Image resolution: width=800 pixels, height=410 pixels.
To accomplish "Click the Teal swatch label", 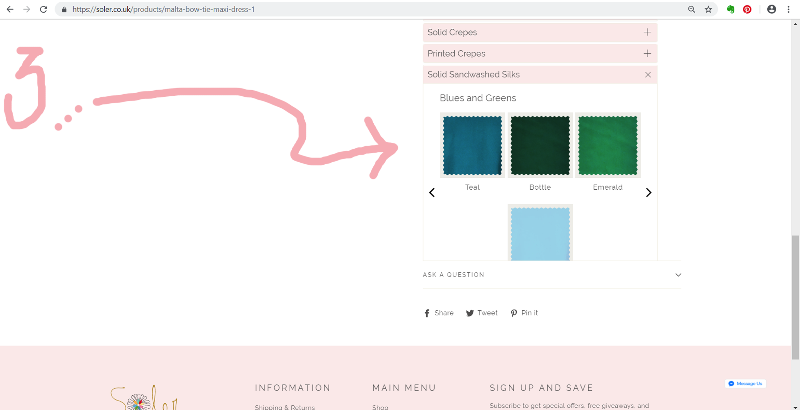I will click(472, 187).
